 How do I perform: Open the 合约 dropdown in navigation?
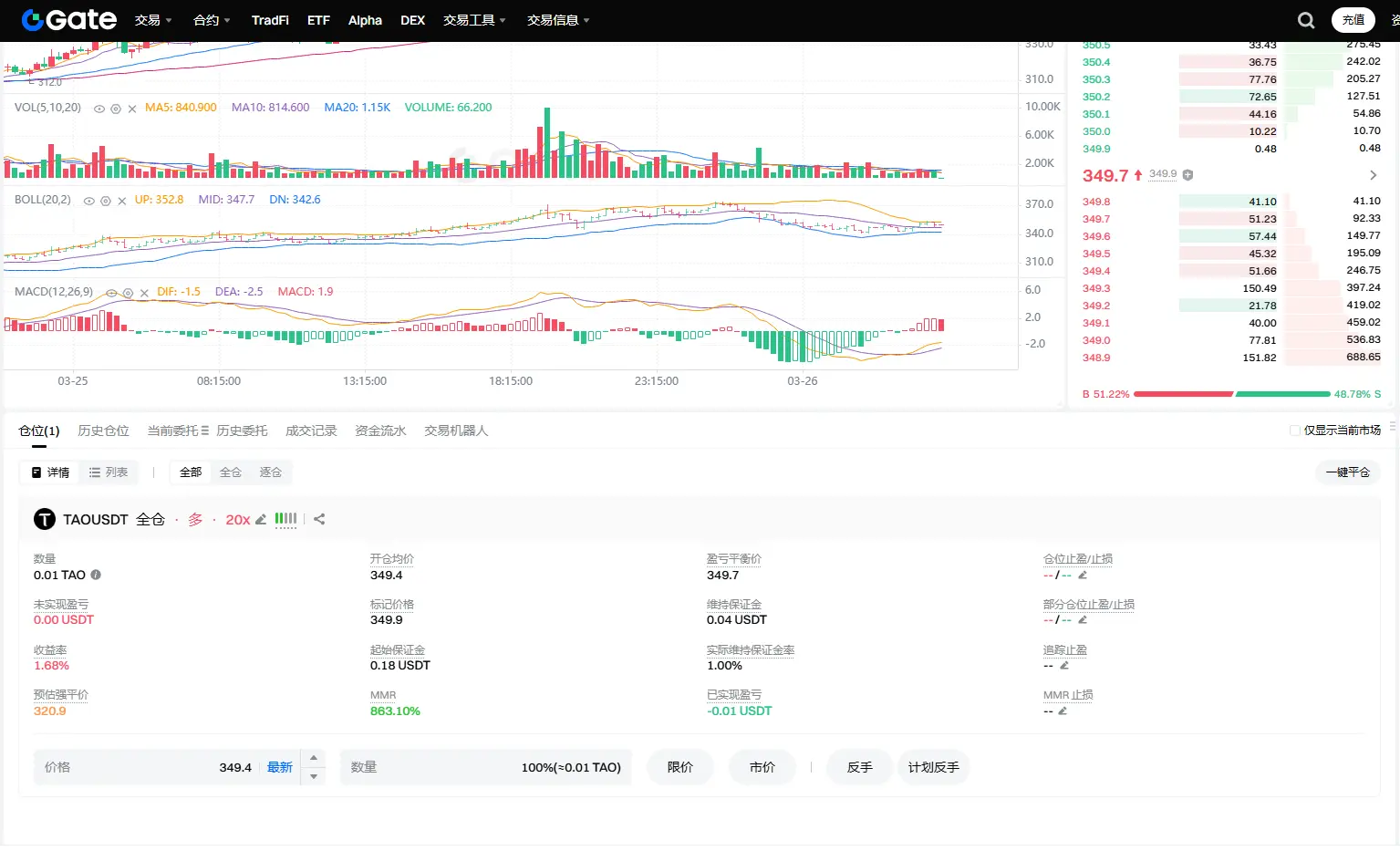coord(212,20)
